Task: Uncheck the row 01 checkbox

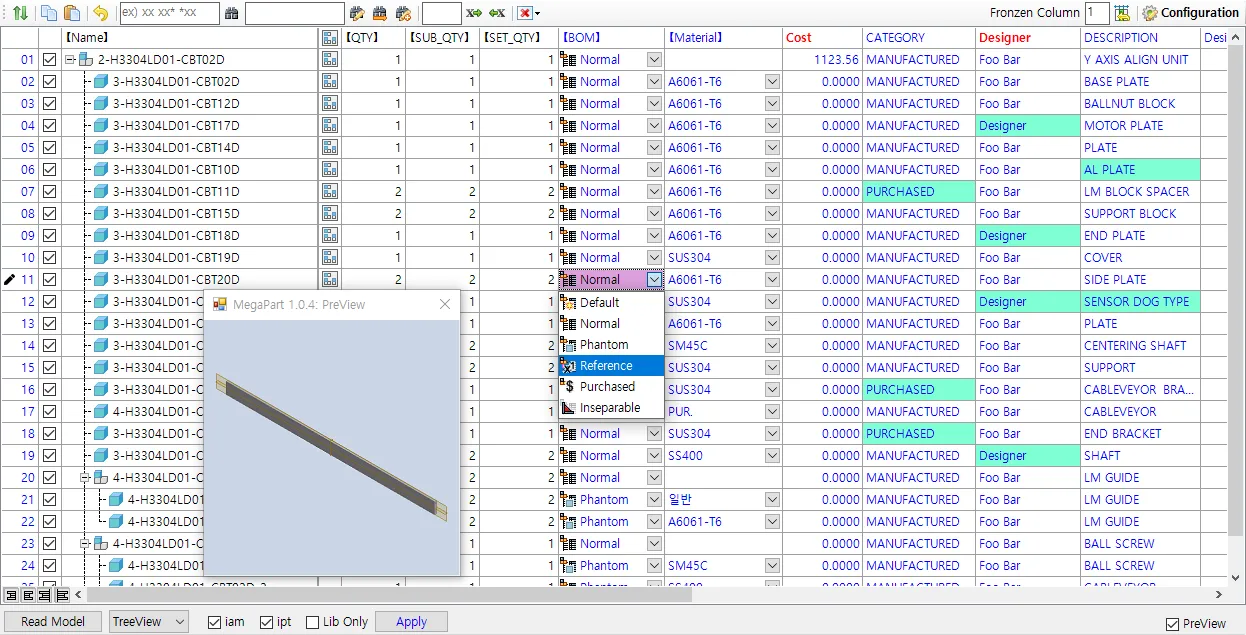Action: coord(49,59)
